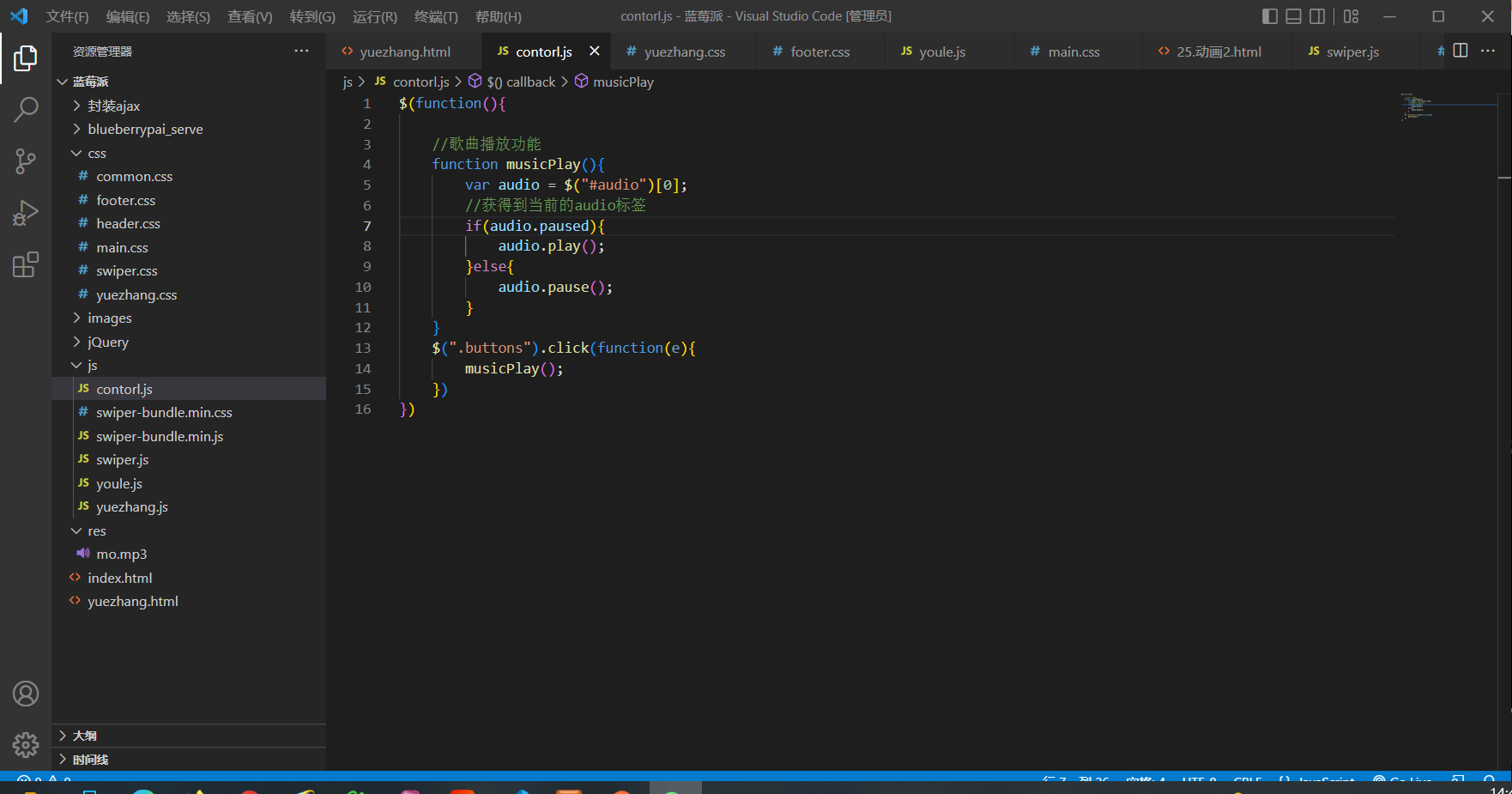Collapse the res folder

click(189, 530)
